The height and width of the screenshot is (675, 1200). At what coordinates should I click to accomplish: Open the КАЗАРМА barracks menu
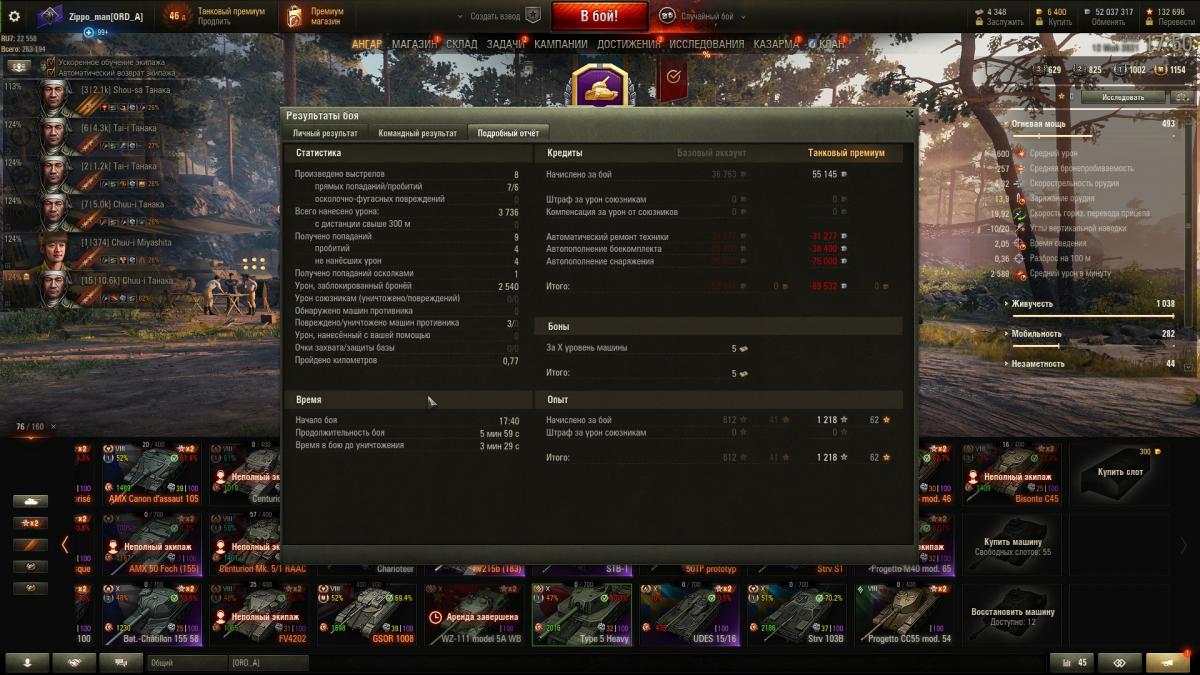tap(776, 44)
